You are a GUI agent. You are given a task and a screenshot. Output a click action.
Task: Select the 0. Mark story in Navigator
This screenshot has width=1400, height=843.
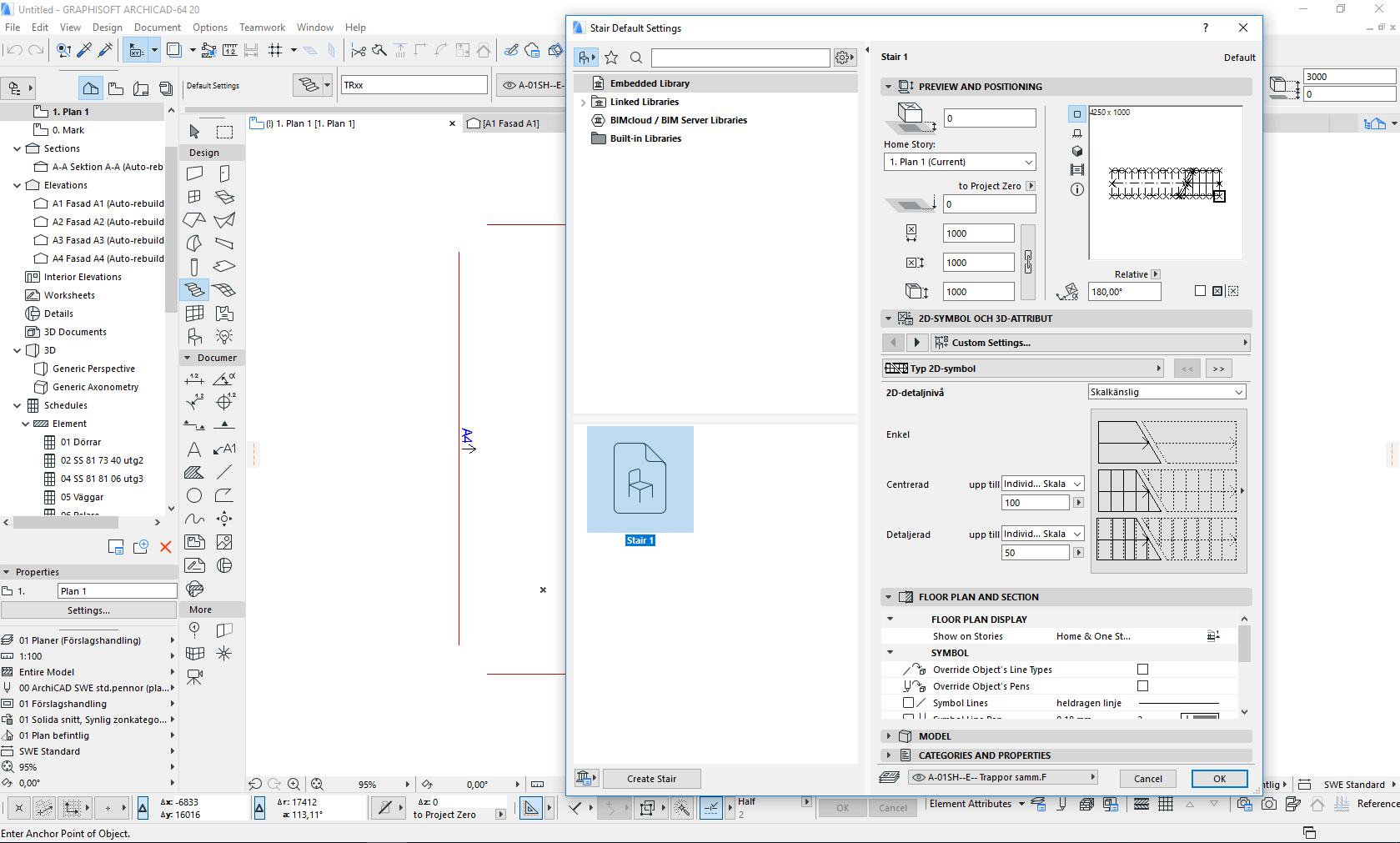[68, 130]
